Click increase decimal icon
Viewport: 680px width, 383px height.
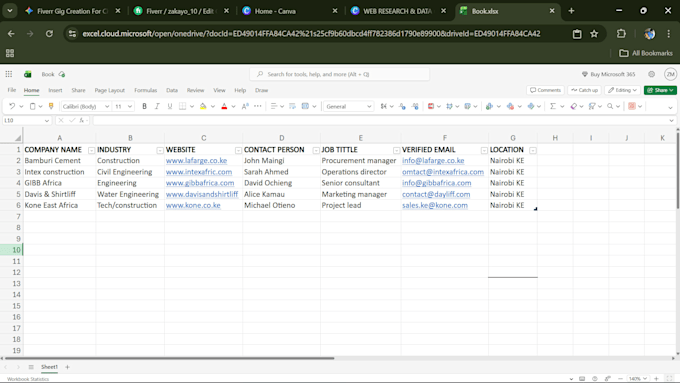point(415,106)
